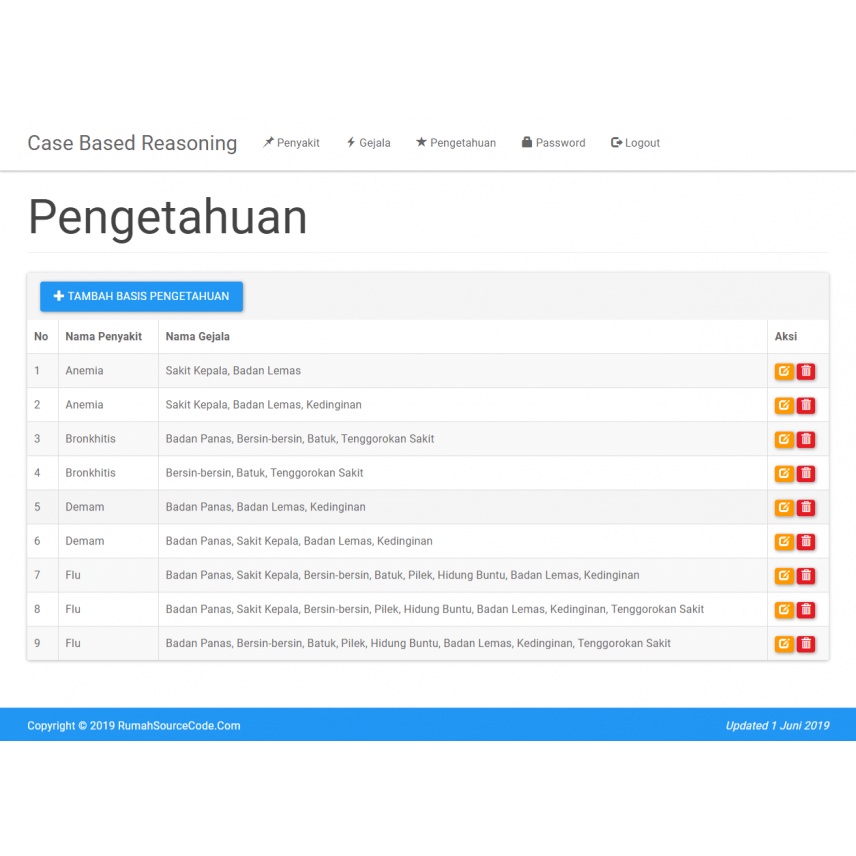Delete the Flu row number 7
The image size is (856, 856).
(x=806, y=575)
